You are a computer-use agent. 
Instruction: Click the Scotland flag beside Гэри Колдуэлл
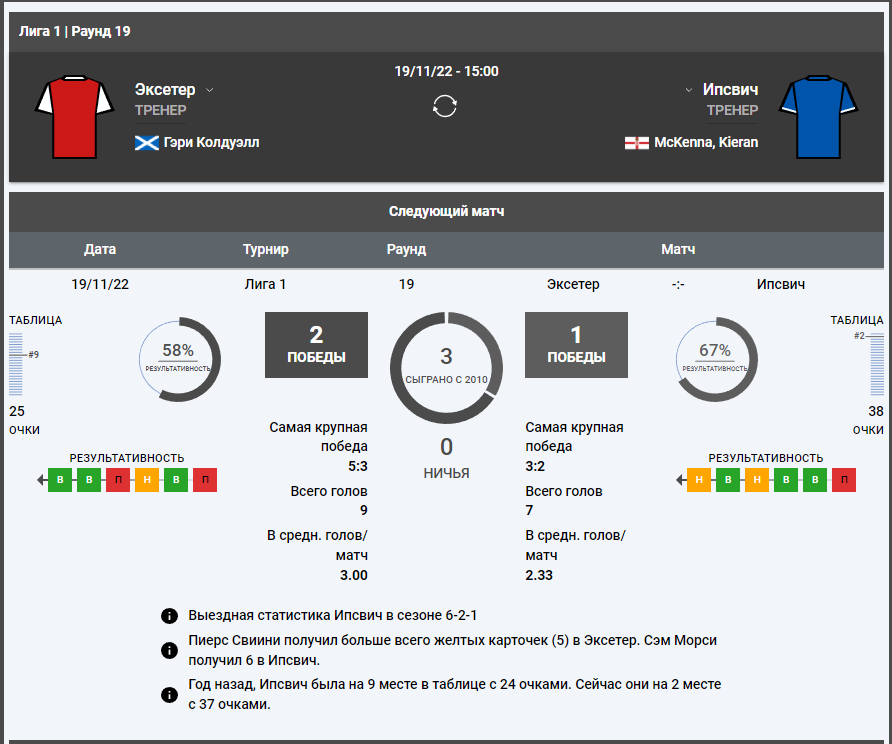click(x=146, y=143)
